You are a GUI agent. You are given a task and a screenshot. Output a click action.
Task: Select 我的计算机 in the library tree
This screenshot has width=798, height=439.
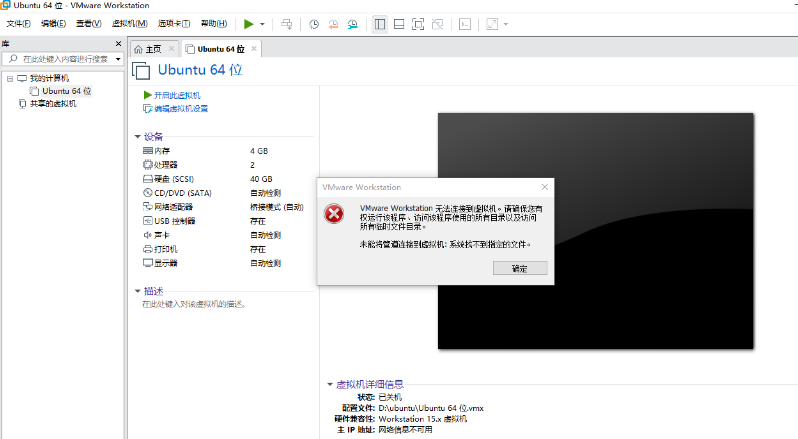coord(49,78)
